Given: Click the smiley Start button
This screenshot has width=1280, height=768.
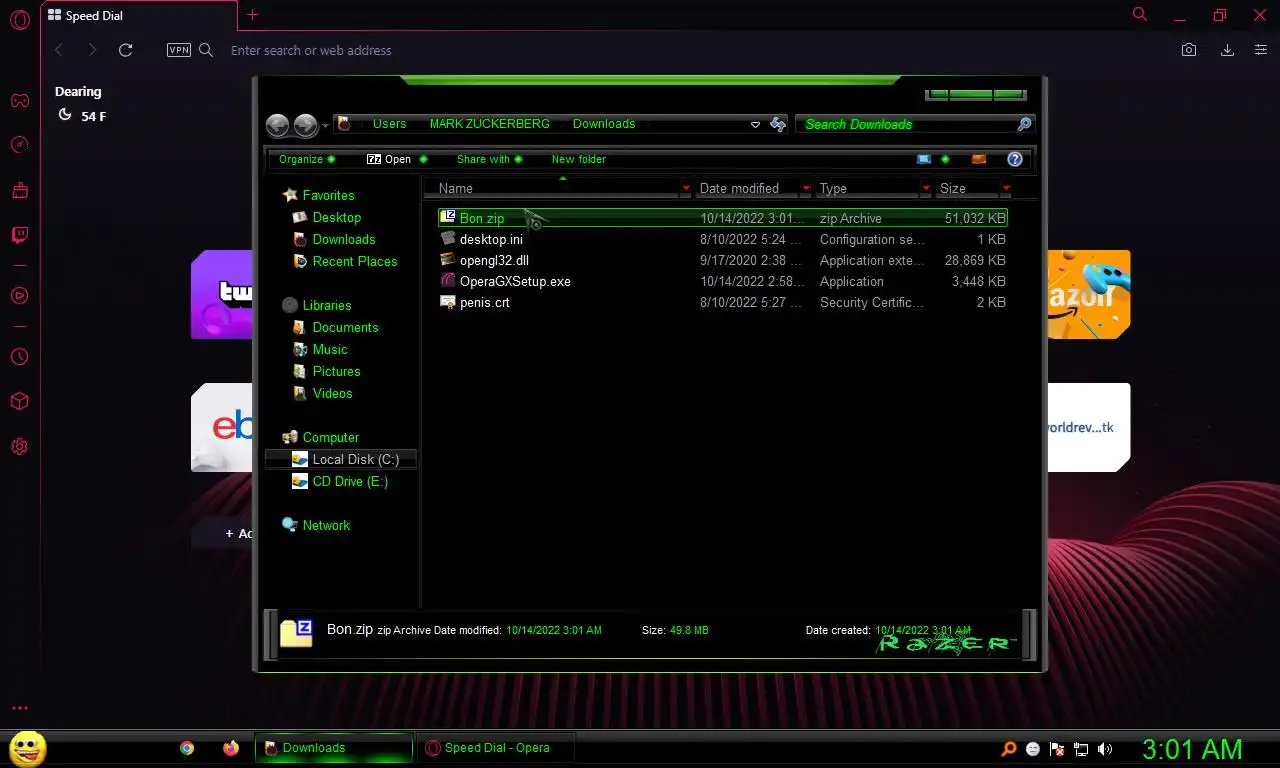Looking at the screenshot, I should click(27, 748).
